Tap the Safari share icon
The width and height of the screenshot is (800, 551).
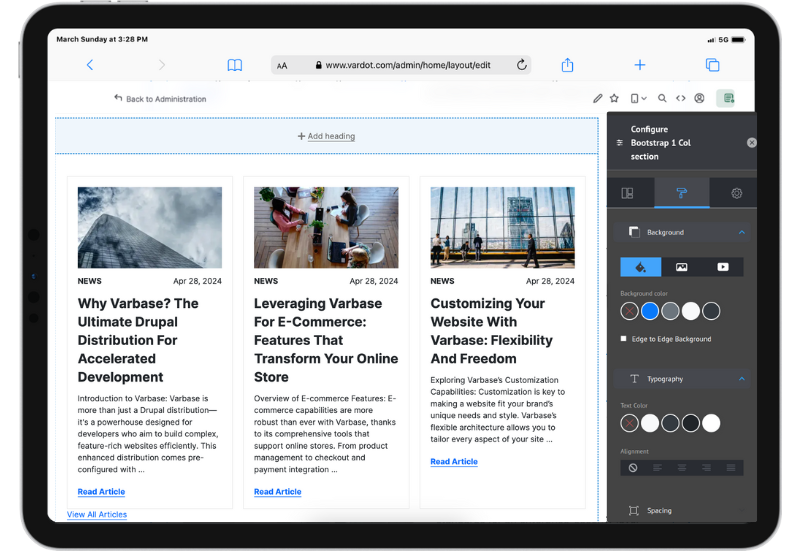point(567,65)
